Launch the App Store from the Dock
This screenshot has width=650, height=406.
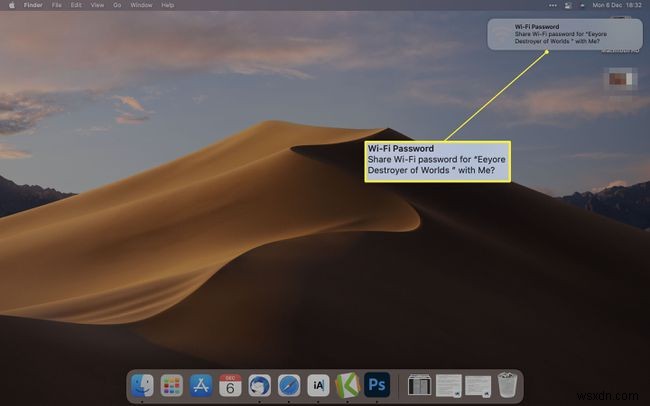pyautogui.click(x=201, y=385)
